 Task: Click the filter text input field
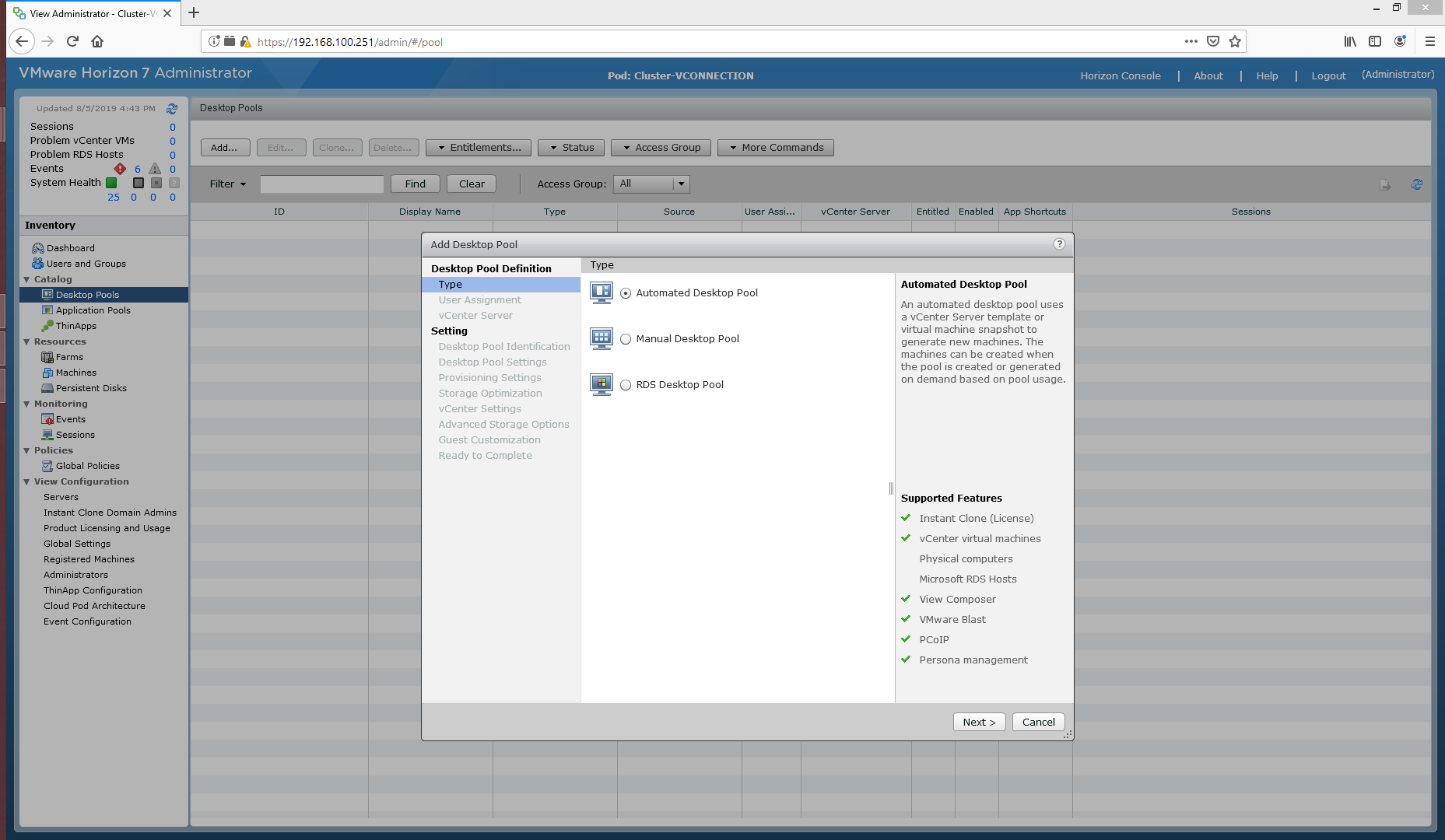click(322, 184)
